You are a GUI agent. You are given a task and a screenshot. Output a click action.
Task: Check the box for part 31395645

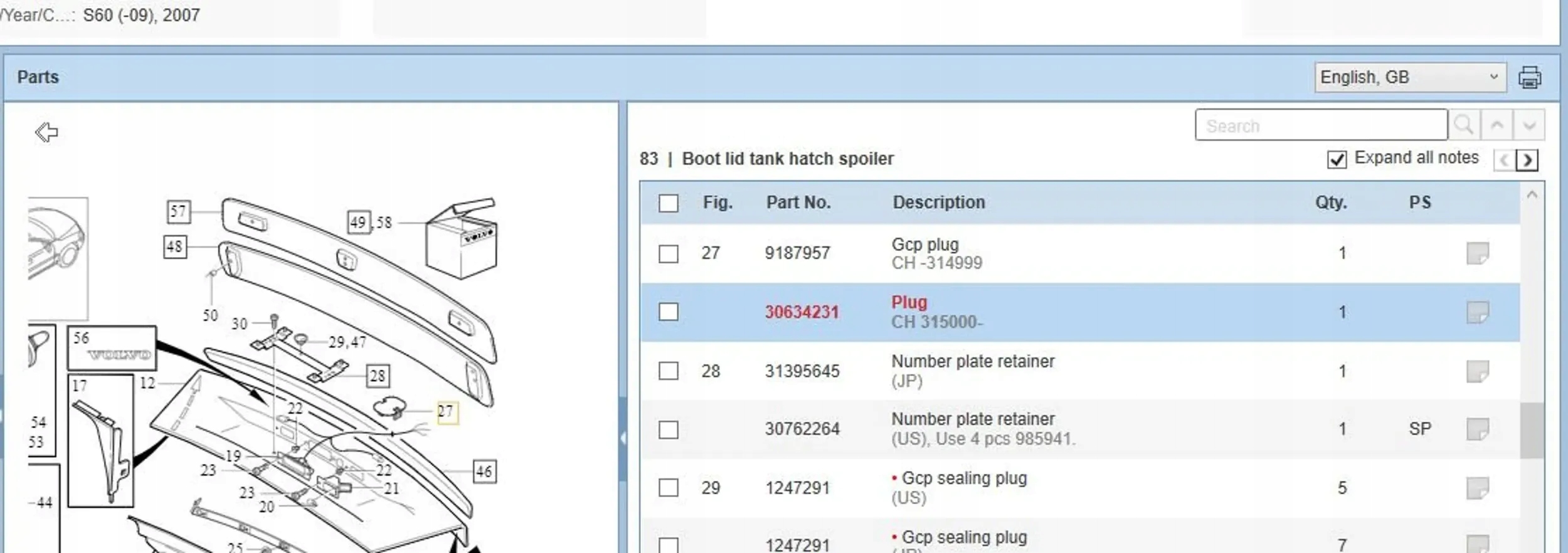669,371
